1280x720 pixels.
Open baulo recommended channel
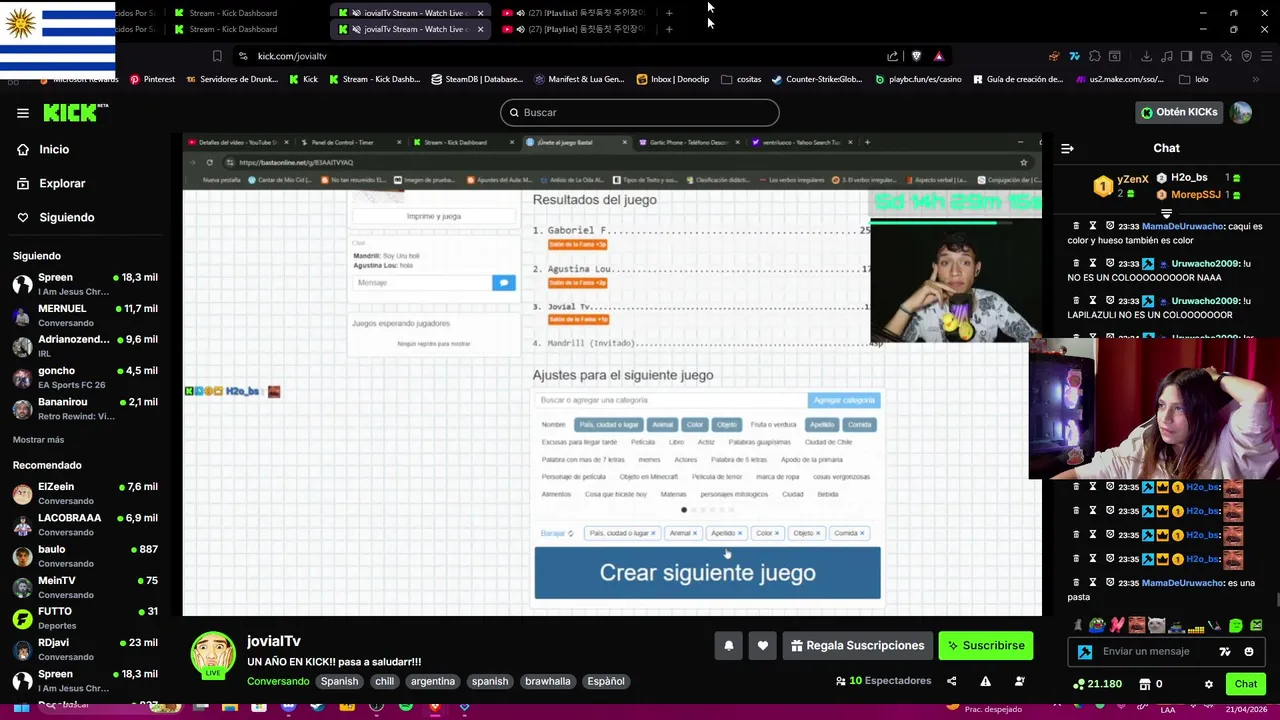tap(84, 555)
